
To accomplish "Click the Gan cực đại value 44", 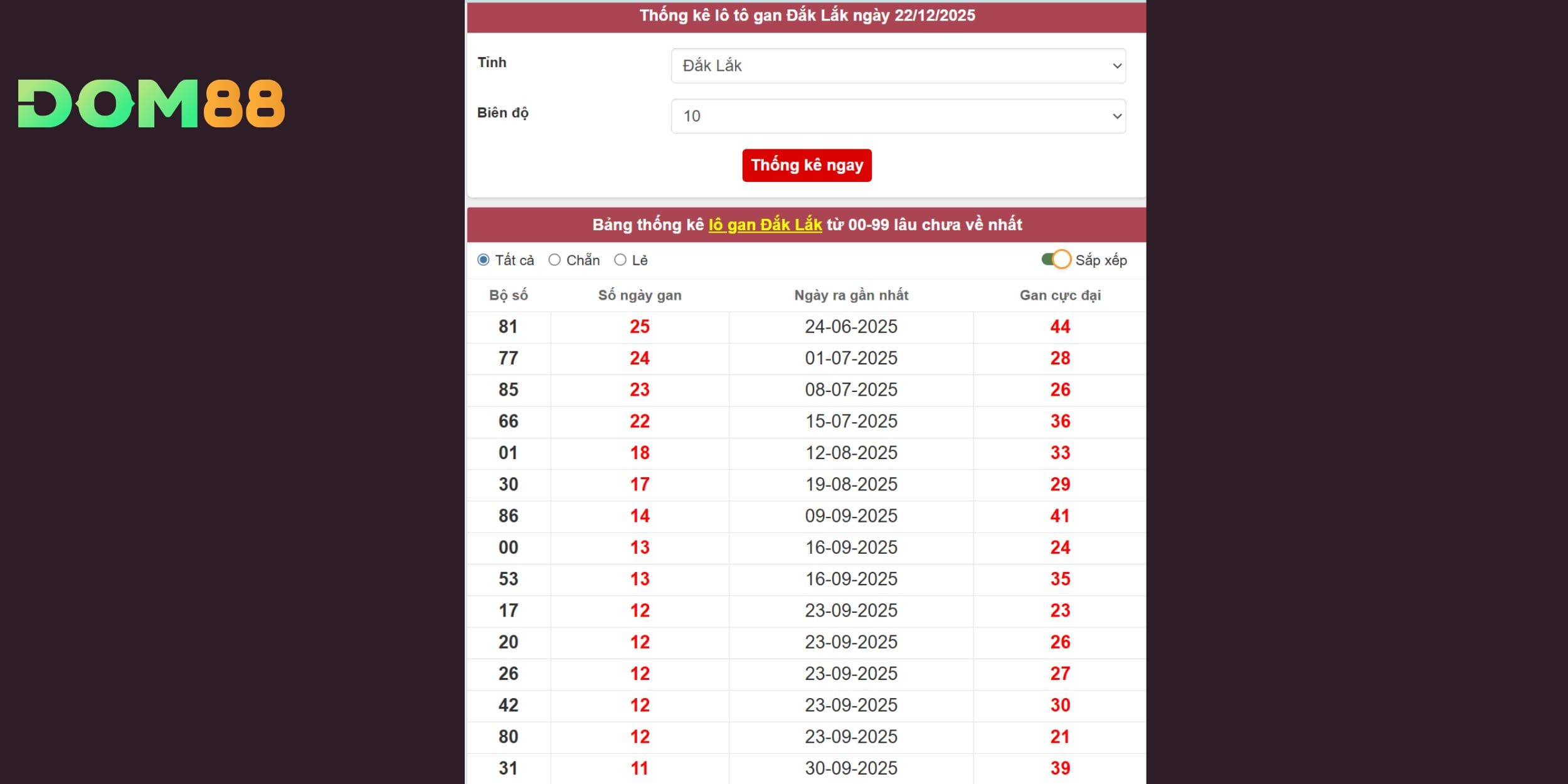I will click(1060, 327).
